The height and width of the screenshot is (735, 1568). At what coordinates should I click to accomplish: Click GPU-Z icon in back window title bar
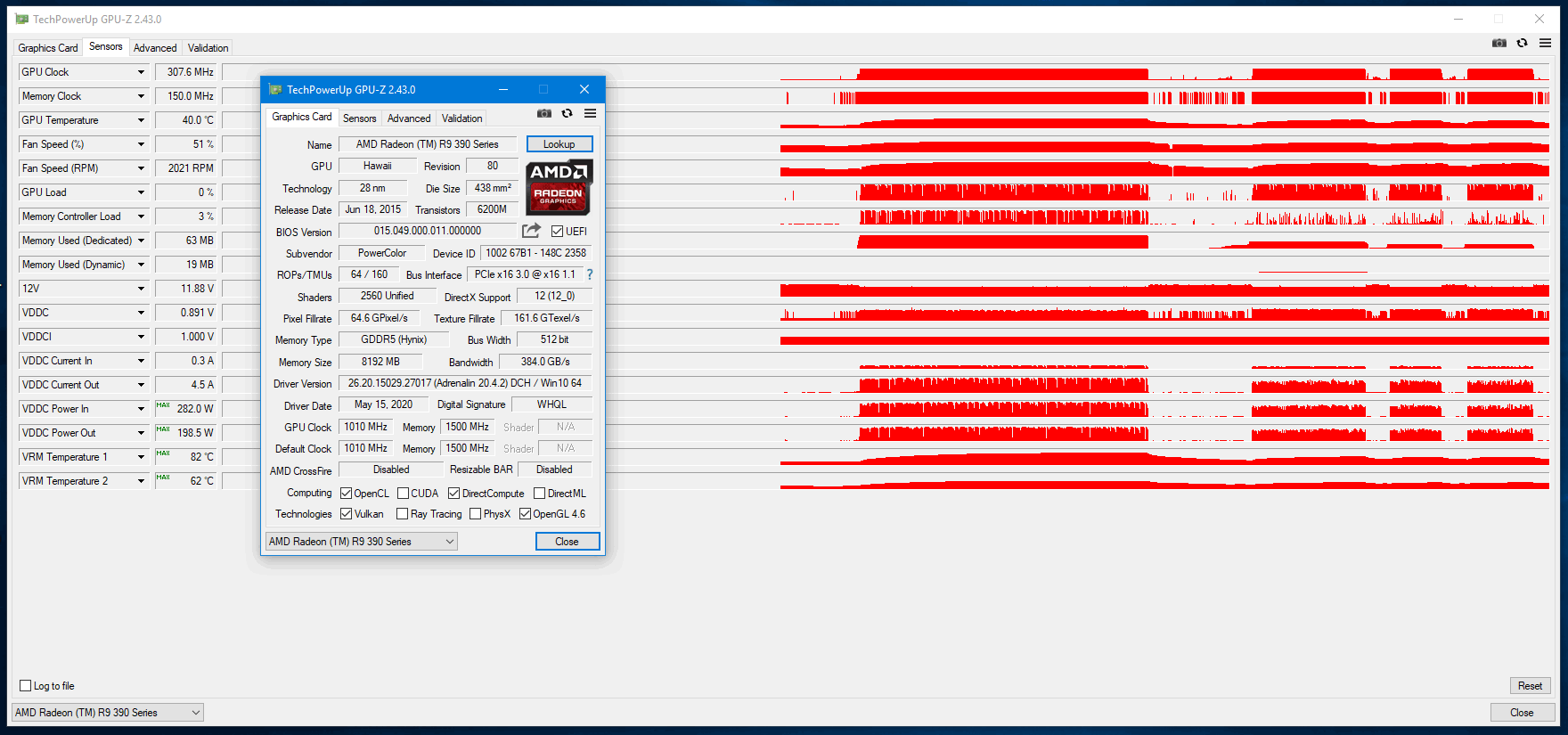pos(21,19)
